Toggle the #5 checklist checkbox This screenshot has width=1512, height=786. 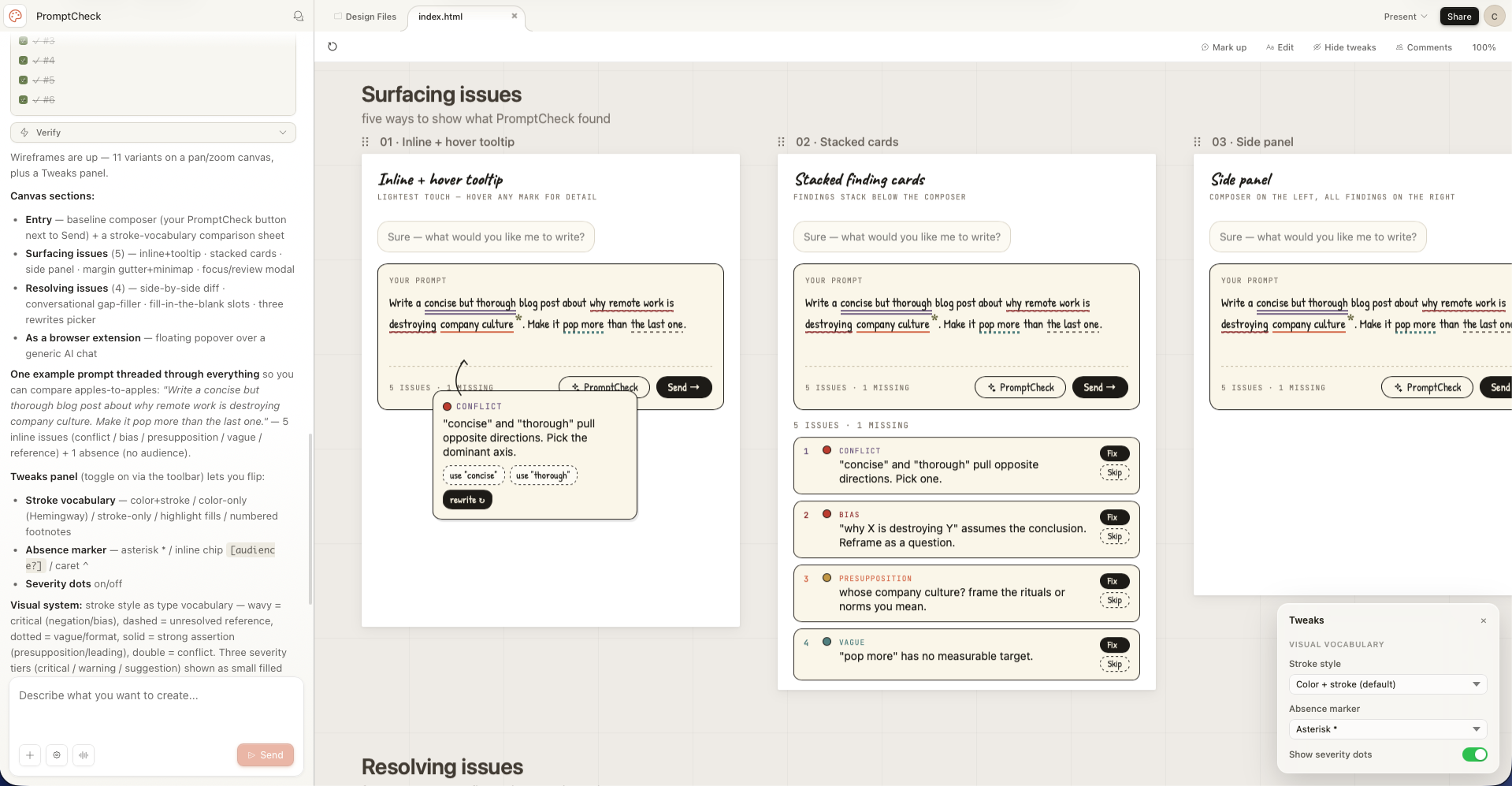pyautogui.click(x=24, y=80)
